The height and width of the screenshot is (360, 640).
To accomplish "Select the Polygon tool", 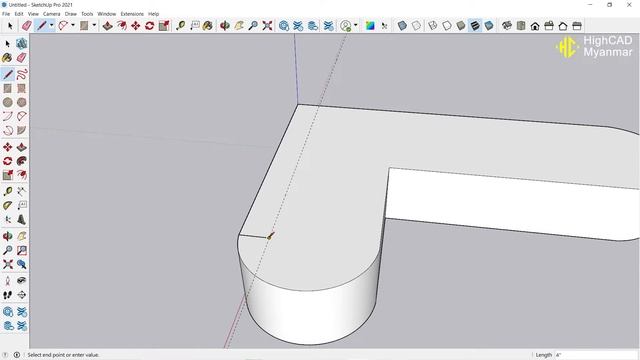I will tap(22, 102).
